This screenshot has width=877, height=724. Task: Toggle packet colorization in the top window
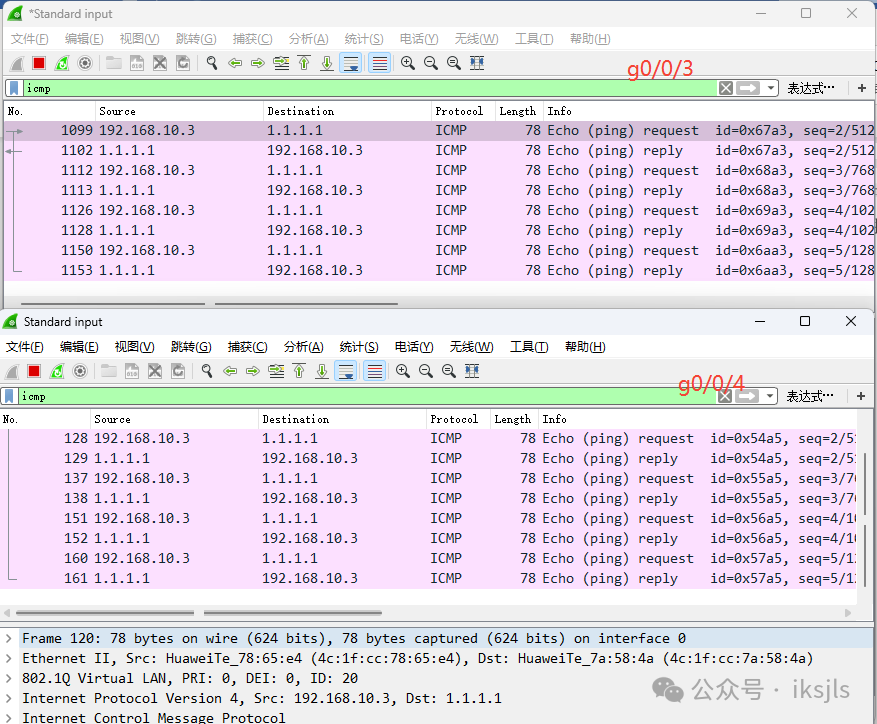pos(380,63)
